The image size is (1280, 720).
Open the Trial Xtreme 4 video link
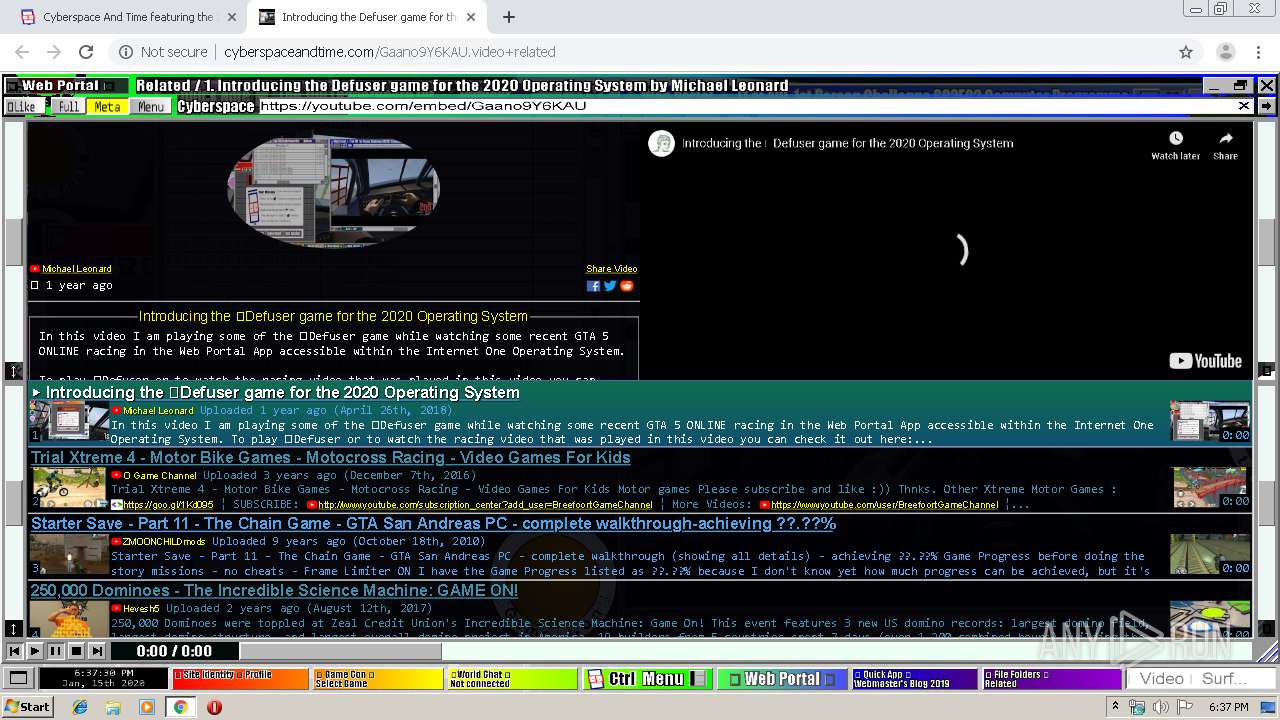(330, 457)
